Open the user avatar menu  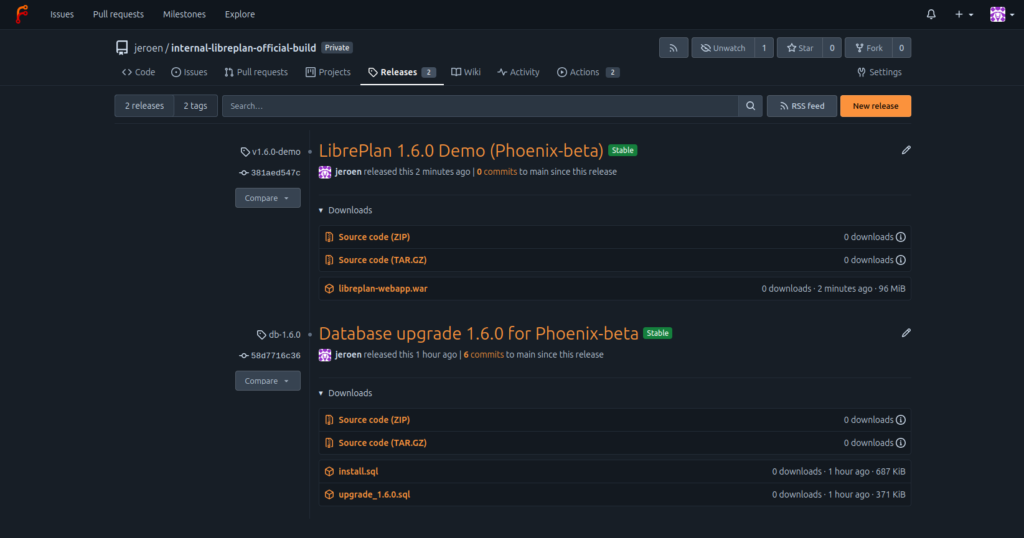(999, 14)
